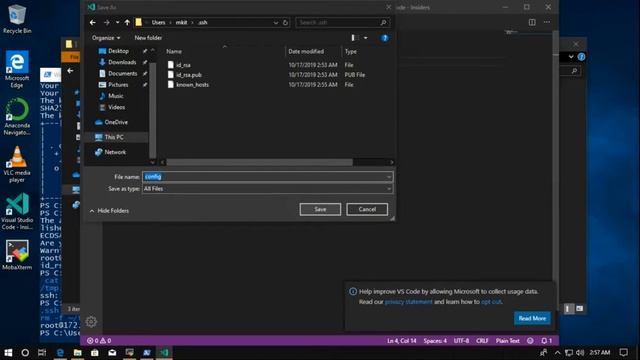Open VLC media player desktop icon
640x360 pixels.
(x=17, y=164)
